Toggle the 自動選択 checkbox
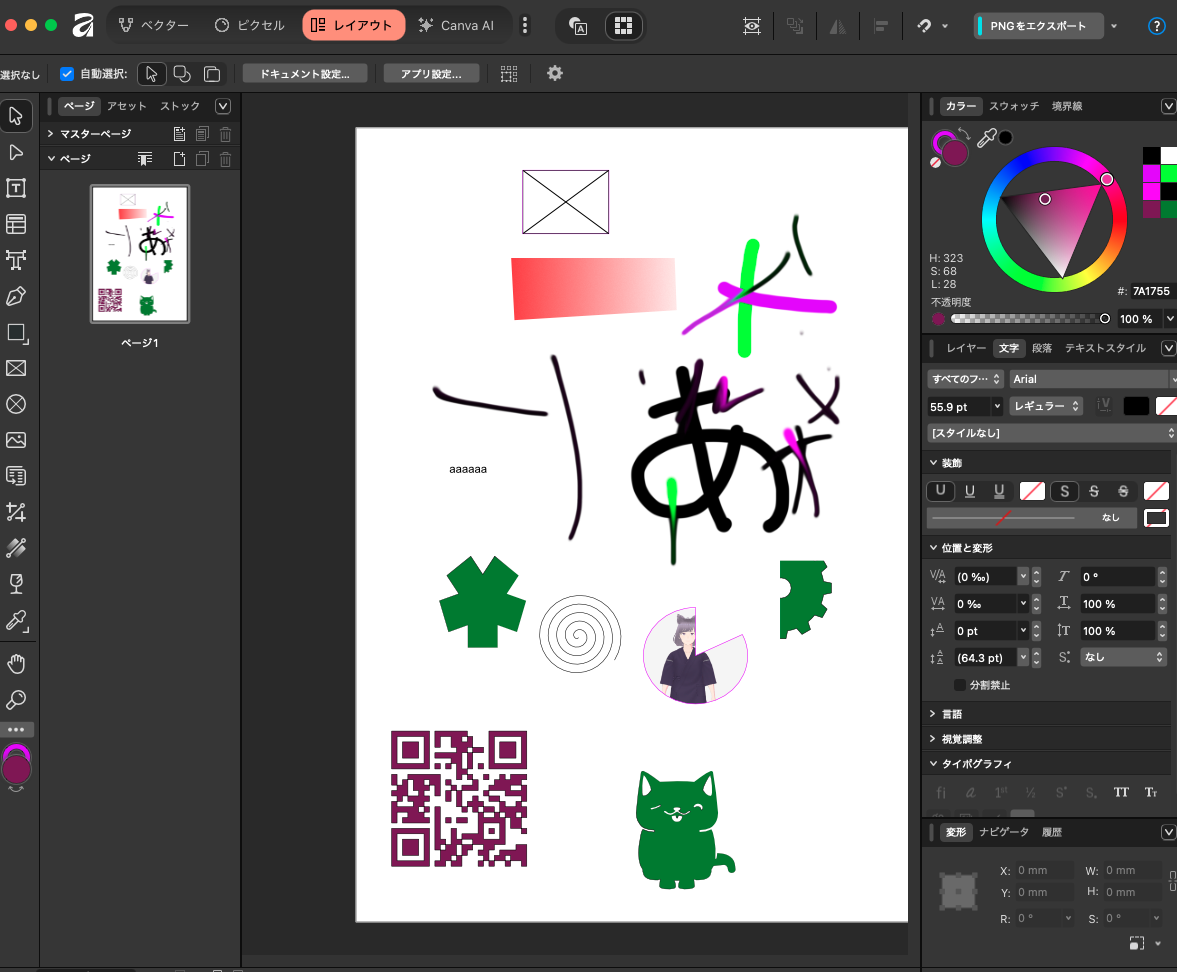 67,74
